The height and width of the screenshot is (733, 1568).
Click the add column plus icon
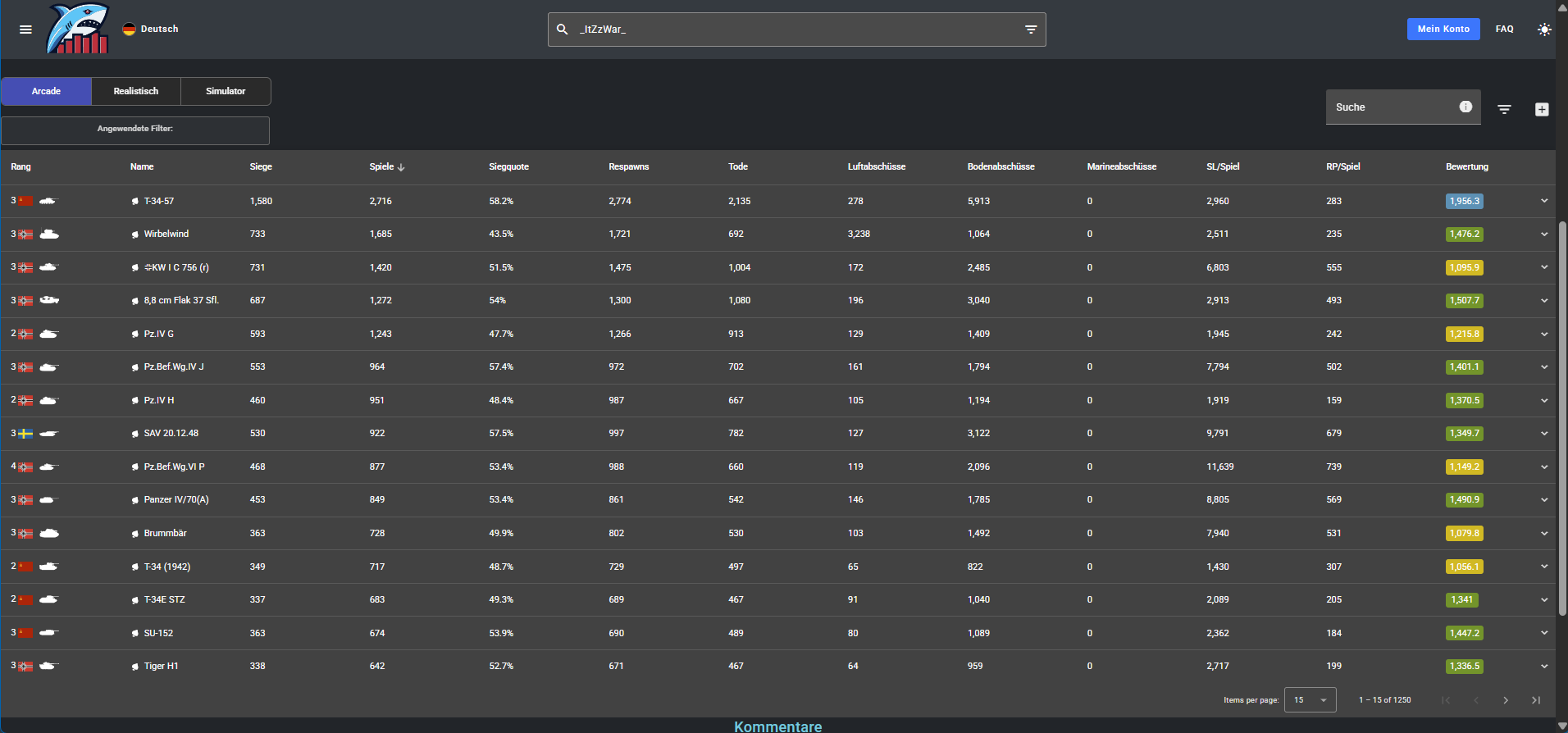tap(1542, 109)
